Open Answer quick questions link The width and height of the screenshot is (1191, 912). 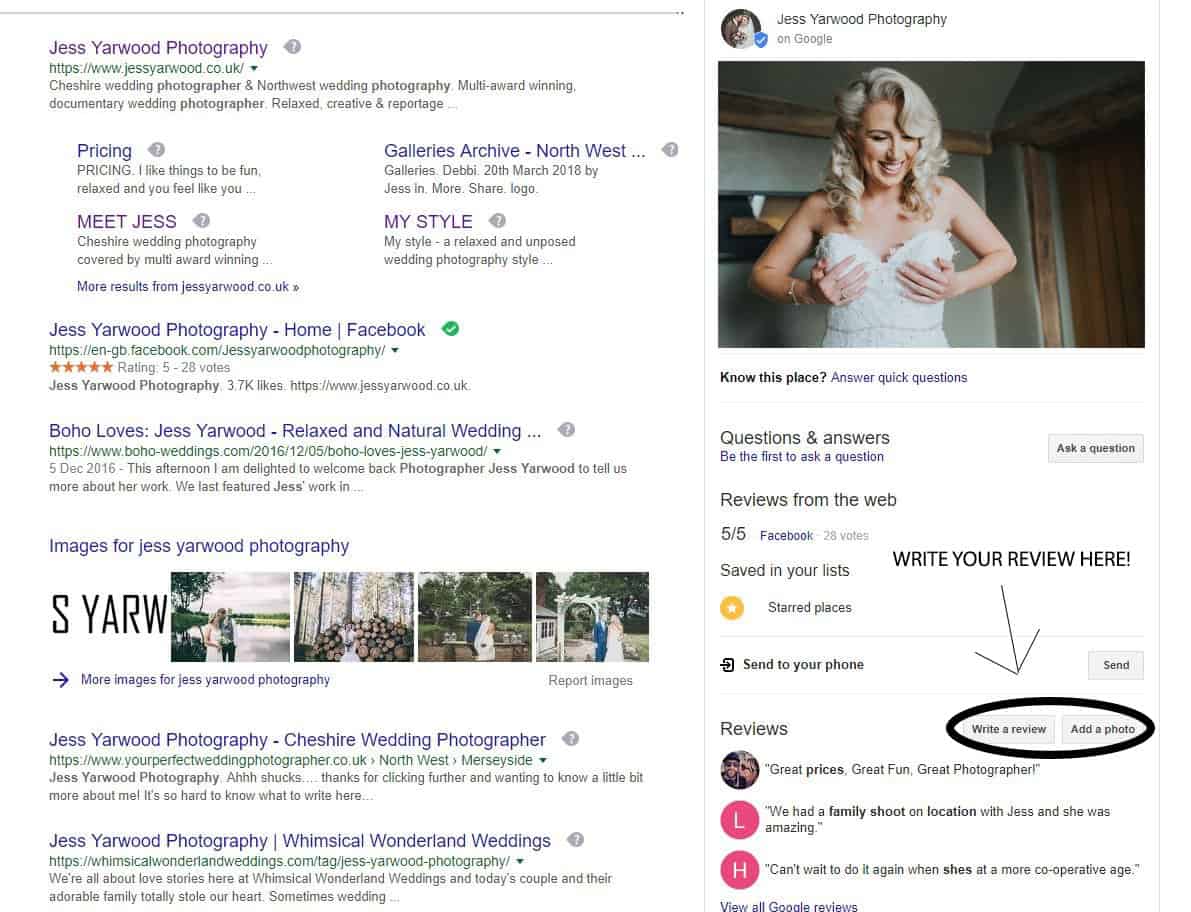click(898, 377)
